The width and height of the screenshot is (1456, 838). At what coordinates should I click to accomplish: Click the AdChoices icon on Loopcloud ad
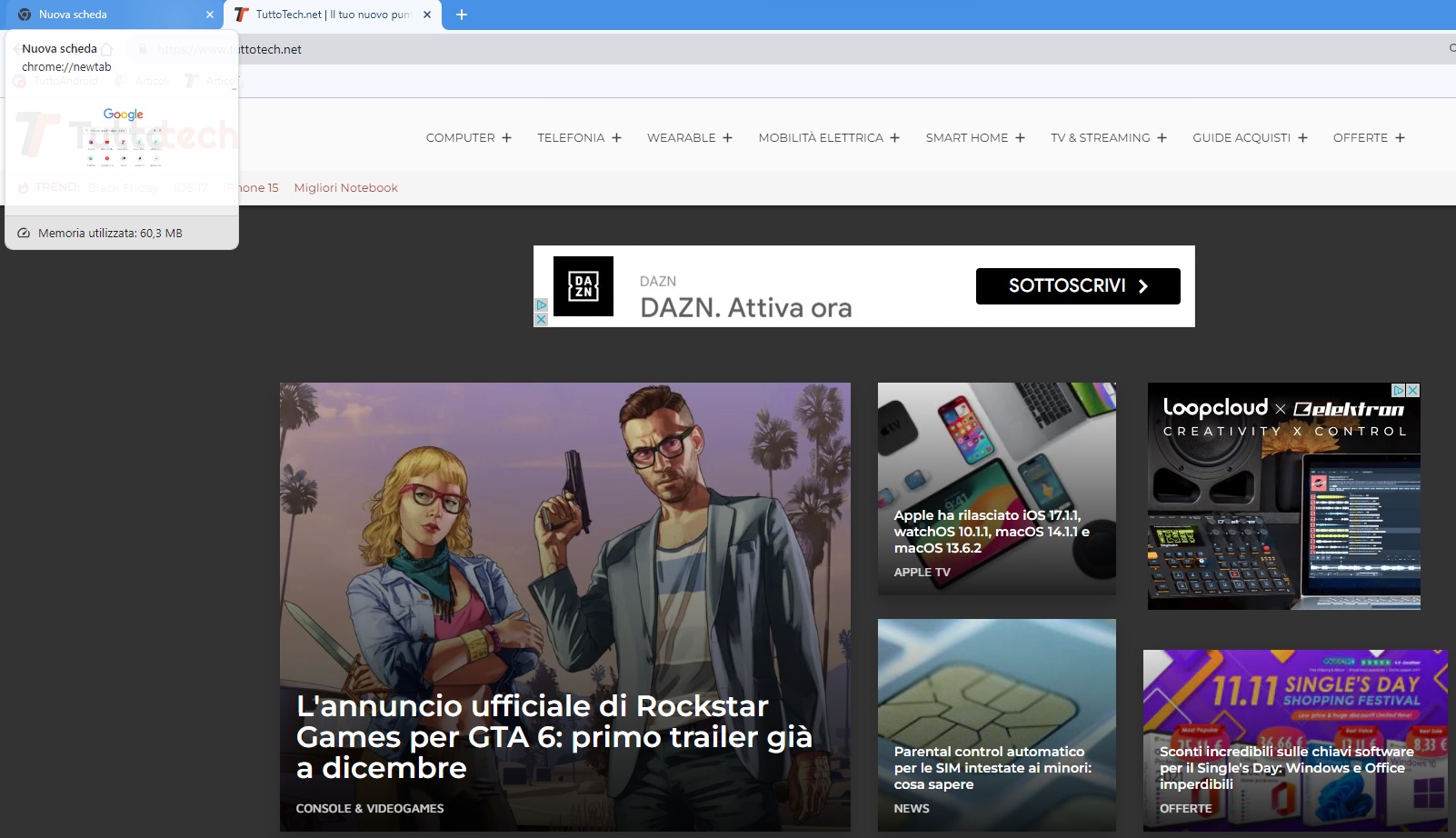[1400, 390]
